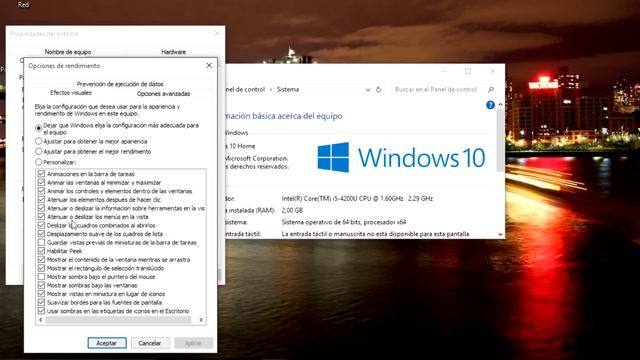Maximize the Sistema Control Panel window
This screenshot has height=360, width=640.
click(x=468, y=71)
